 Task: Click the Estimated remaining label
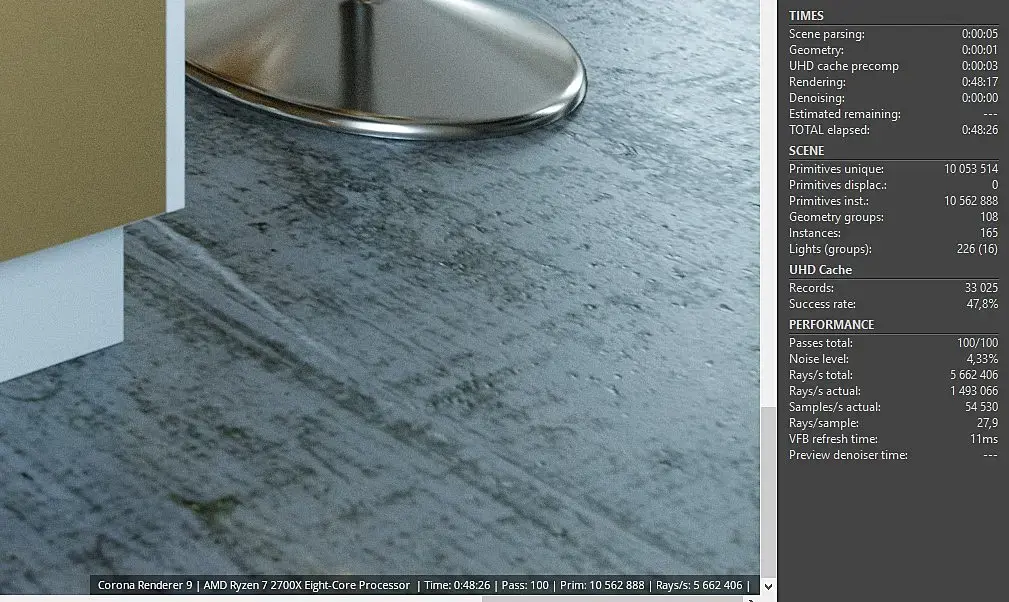[x=844, y=114]
